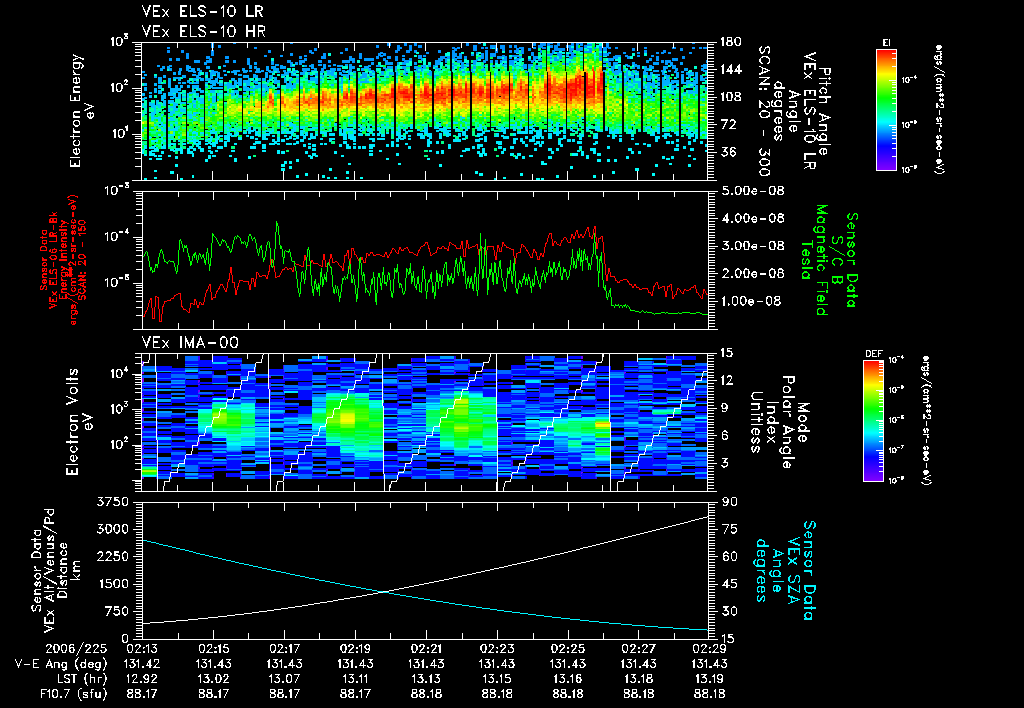The height and width of the screenshot is (708, 1024).
Task: Click the 02:27 time tick label
Action: pyautogui.click(x=639, y=649)
